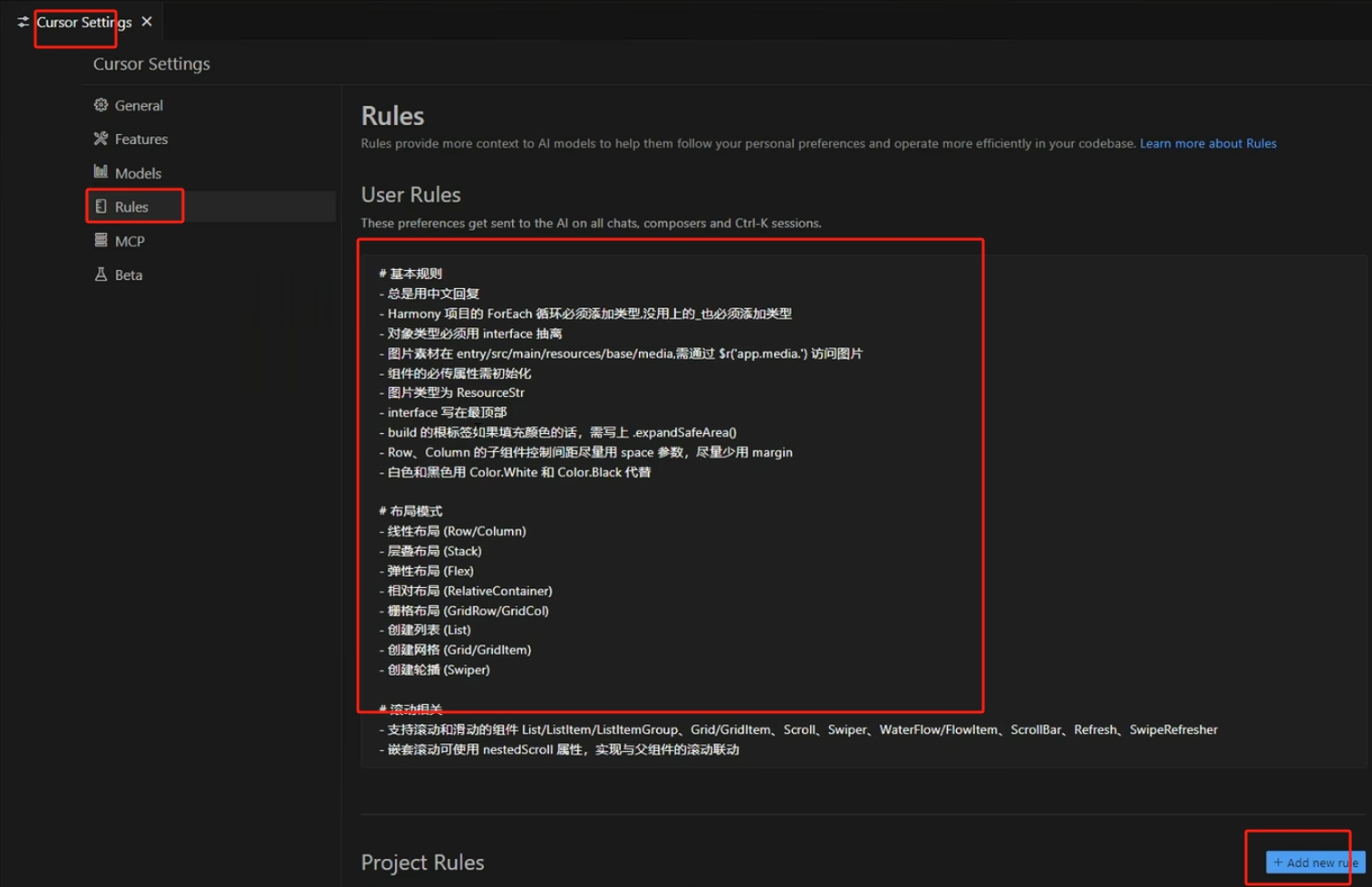
Task: Select the Cursor Settings tab title
Action: coord(83,22)
